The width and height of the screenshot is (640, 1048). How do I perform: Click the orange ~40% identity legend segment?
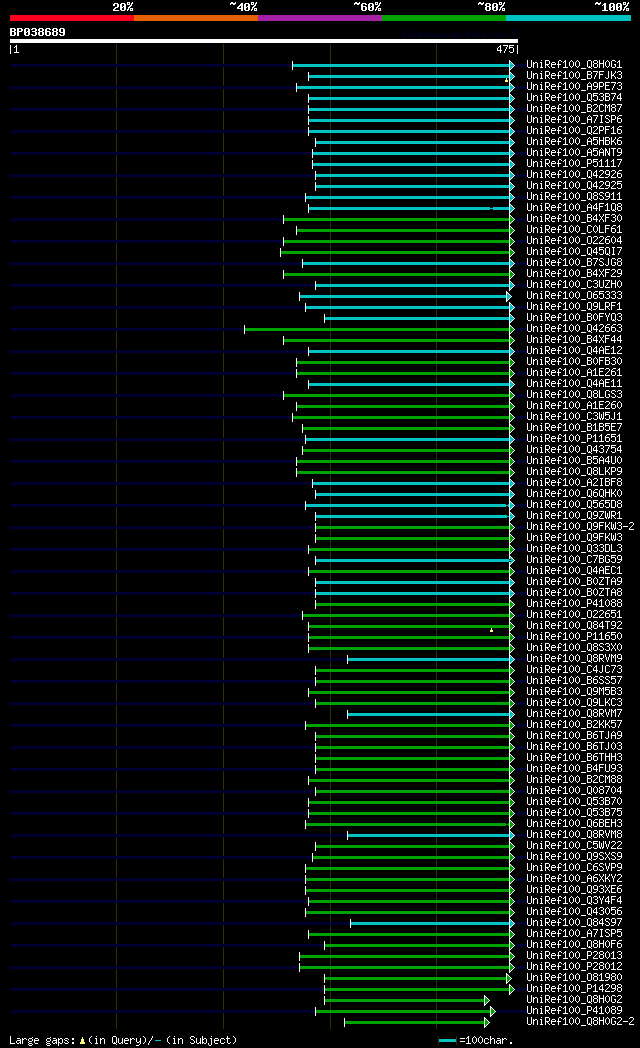196,18
